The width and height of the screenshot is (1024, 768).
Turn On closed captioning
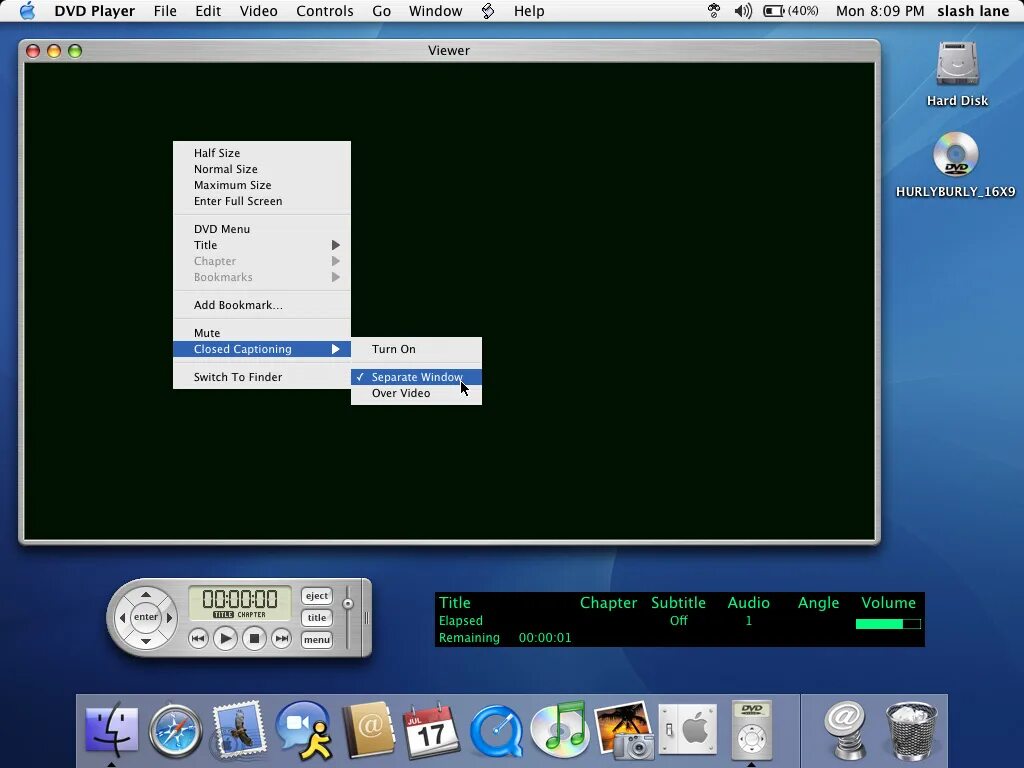pos(417,349)
